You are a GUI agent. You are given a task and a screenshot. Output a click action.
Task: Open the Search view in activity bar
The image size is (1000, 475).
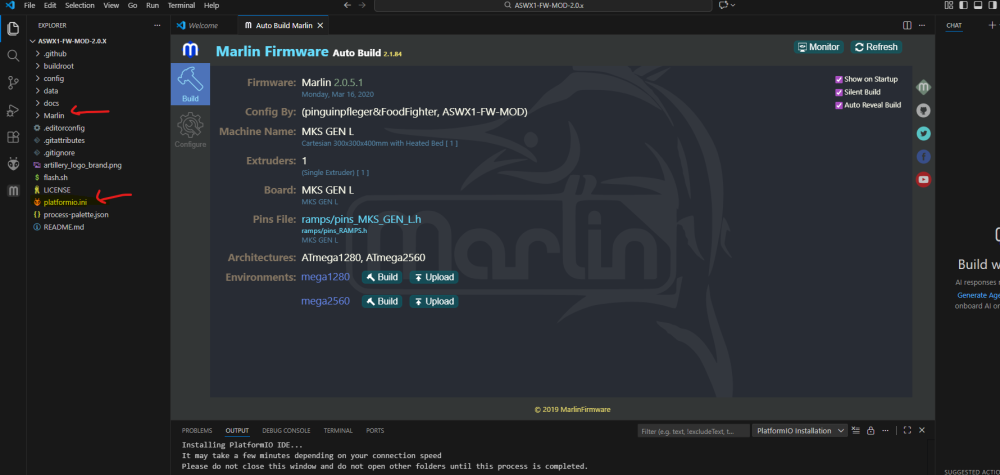click(x=13, y=55)
